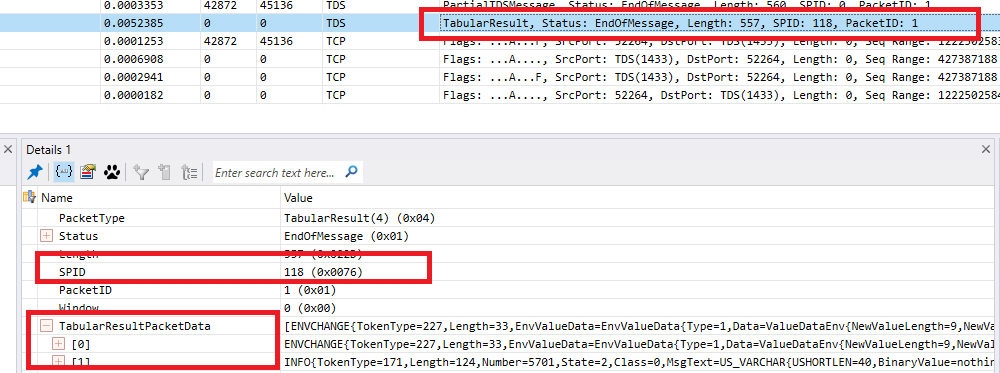The height and width of the screenshot is (373, 1000).
Task: Open the column chooser icon beside Name header
Action: [x=29, y=198]
